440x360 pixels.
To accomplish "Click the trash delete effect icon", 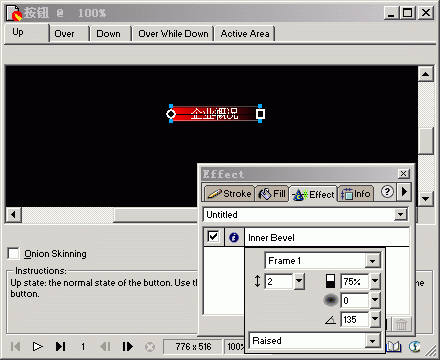I will click(401, 324).
